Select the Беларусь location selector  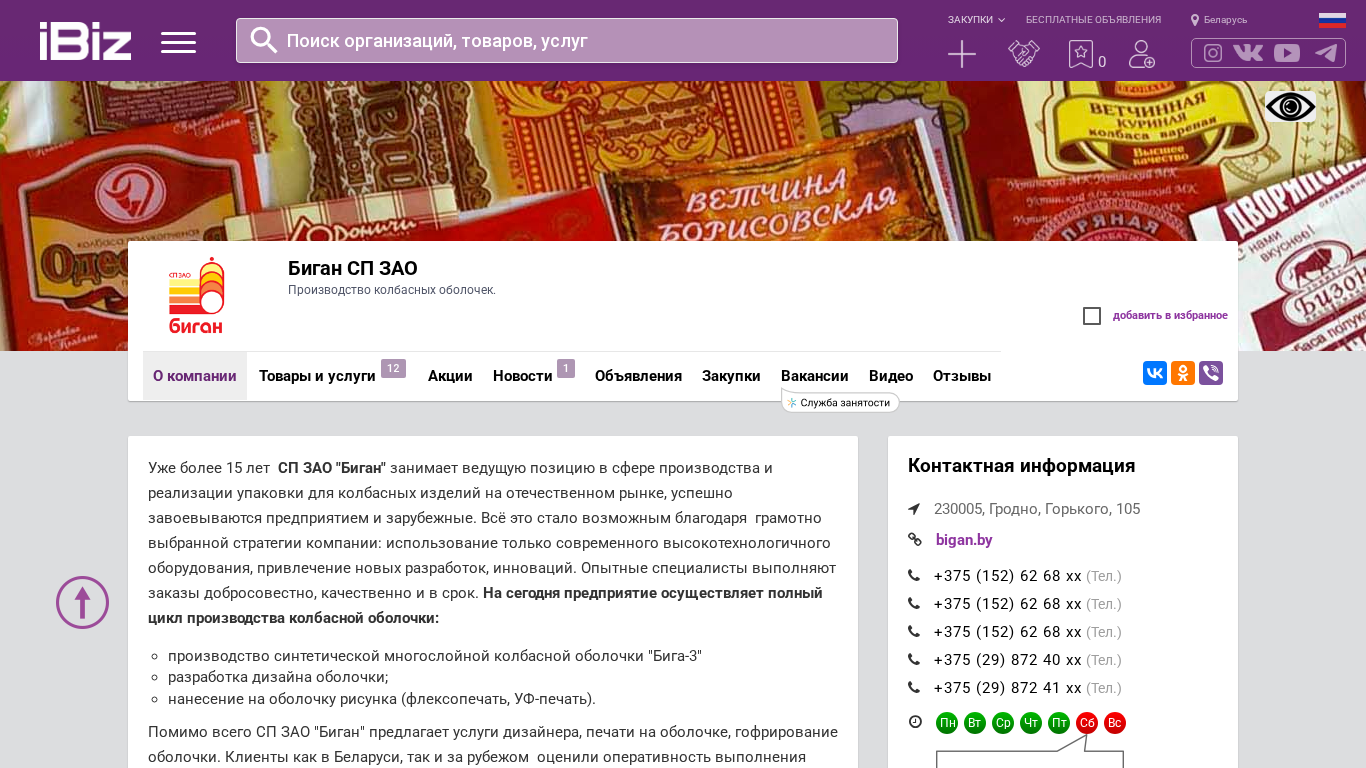(1219, 20)
